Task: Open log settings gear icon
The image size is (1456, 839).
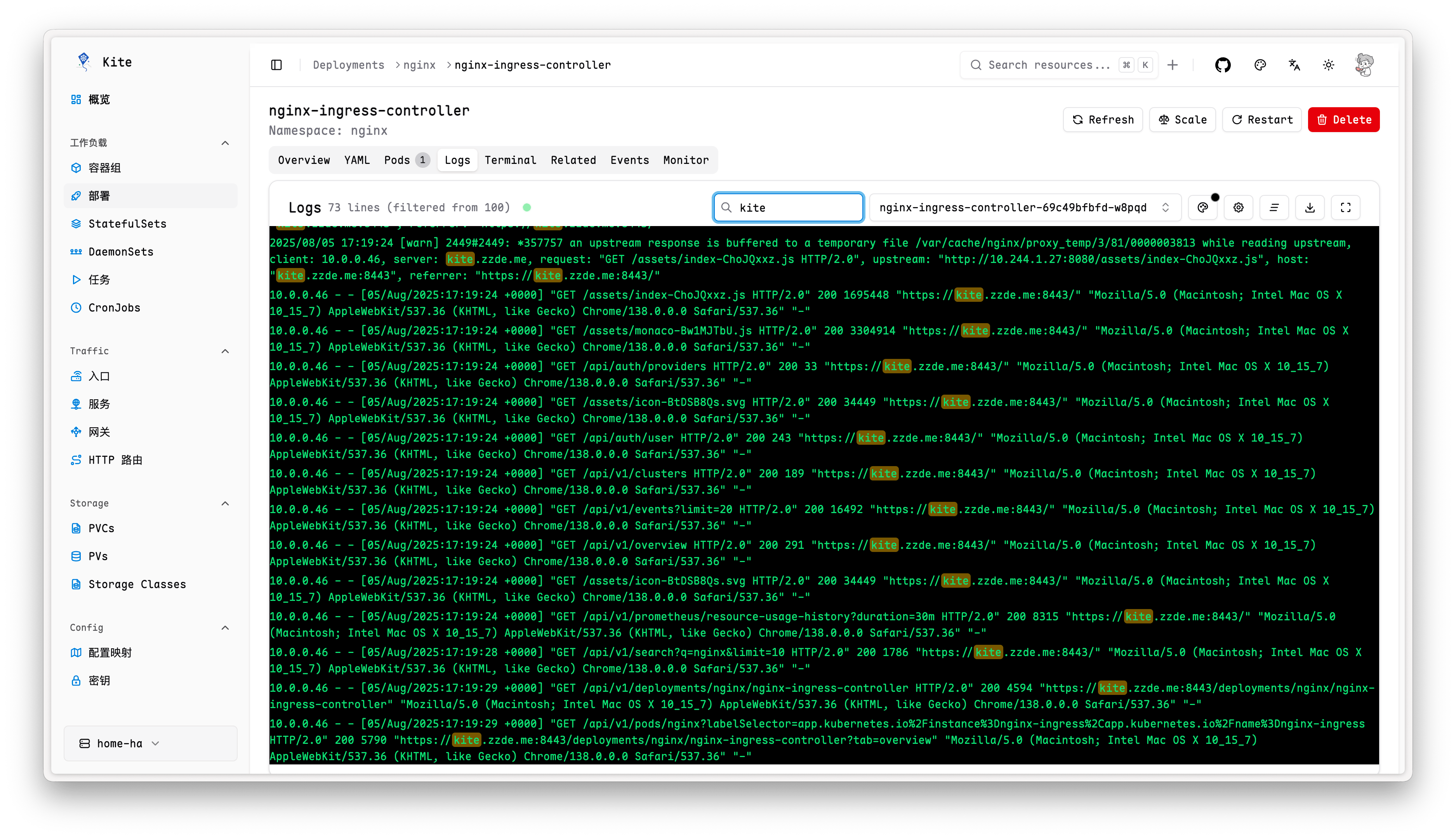Action: [1238, 207]
